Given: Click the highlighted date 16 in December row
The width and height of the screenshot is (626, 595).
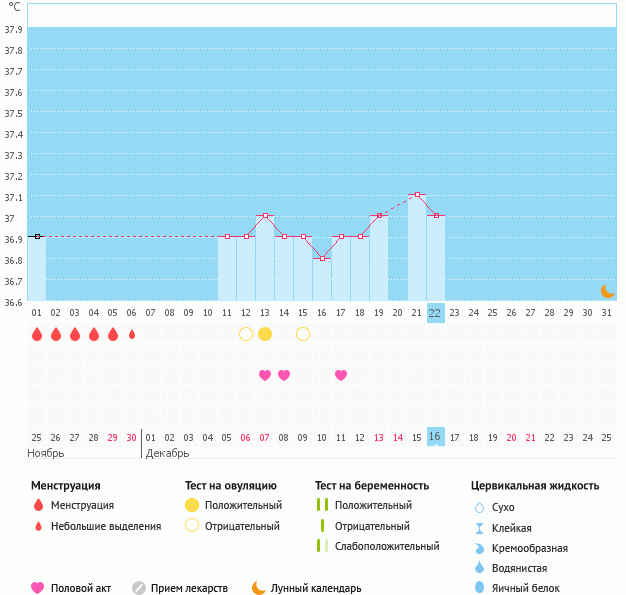Looking at the screenshot, I should tap(435, 437).
